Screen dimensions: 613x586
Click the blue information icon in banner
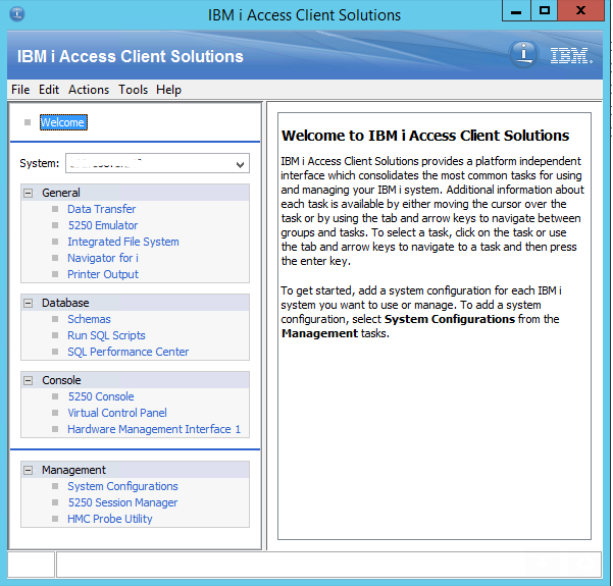[x=523, y=54]
